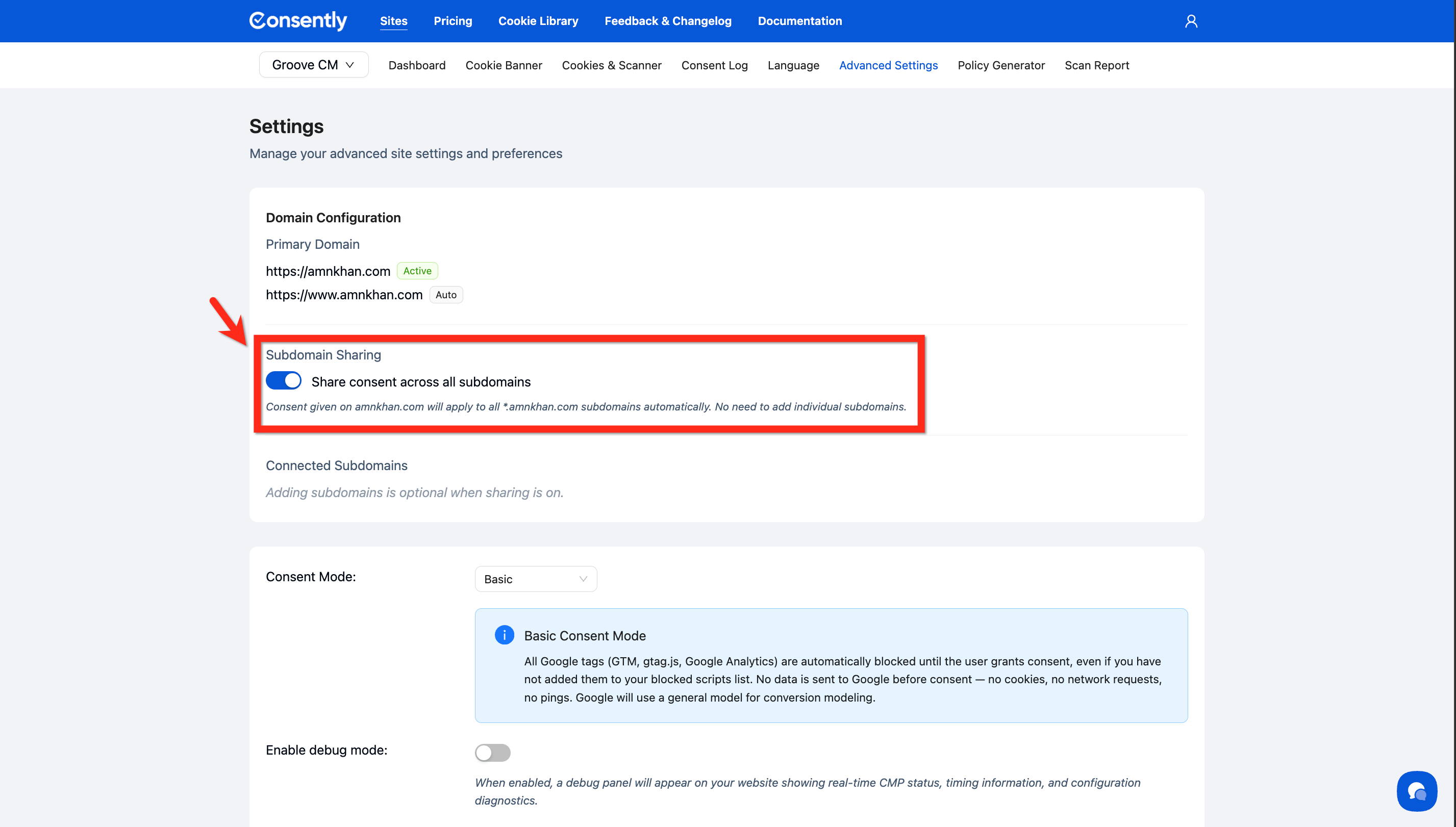
Task: Go to the Consent Log tab
Action: (x=714, y=65)
